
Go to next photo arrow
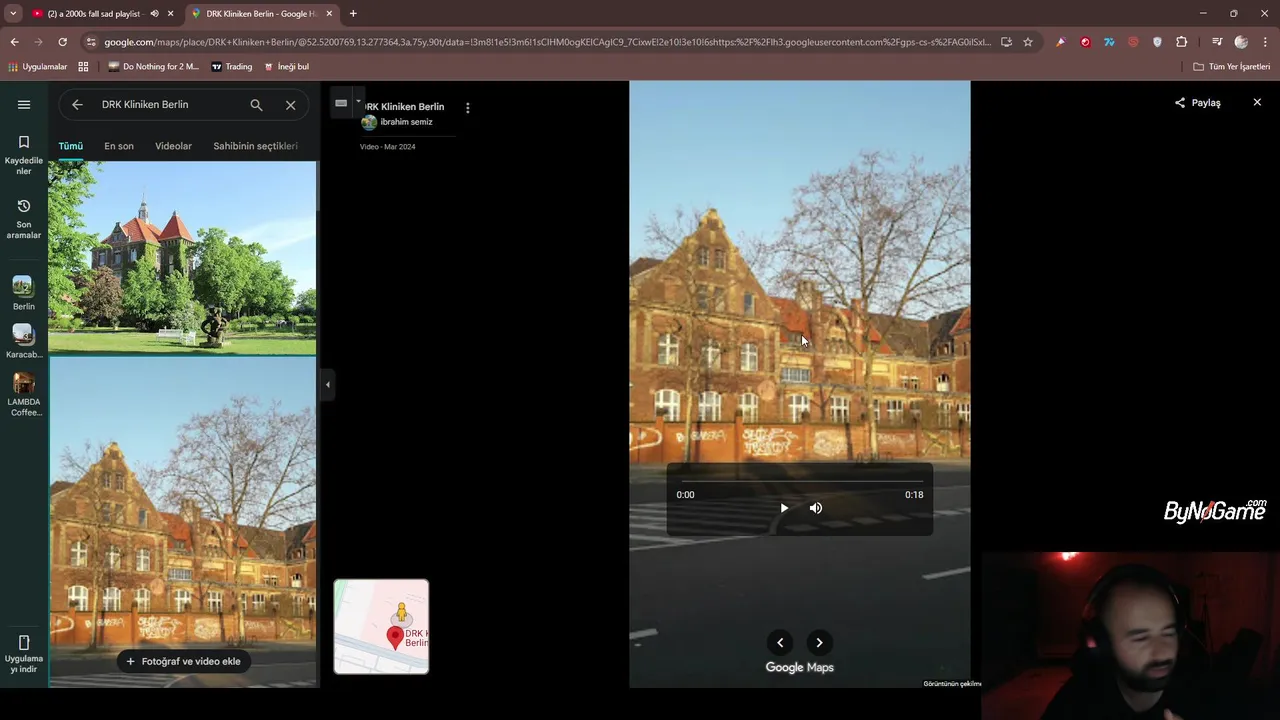click(x=819, y=643)
